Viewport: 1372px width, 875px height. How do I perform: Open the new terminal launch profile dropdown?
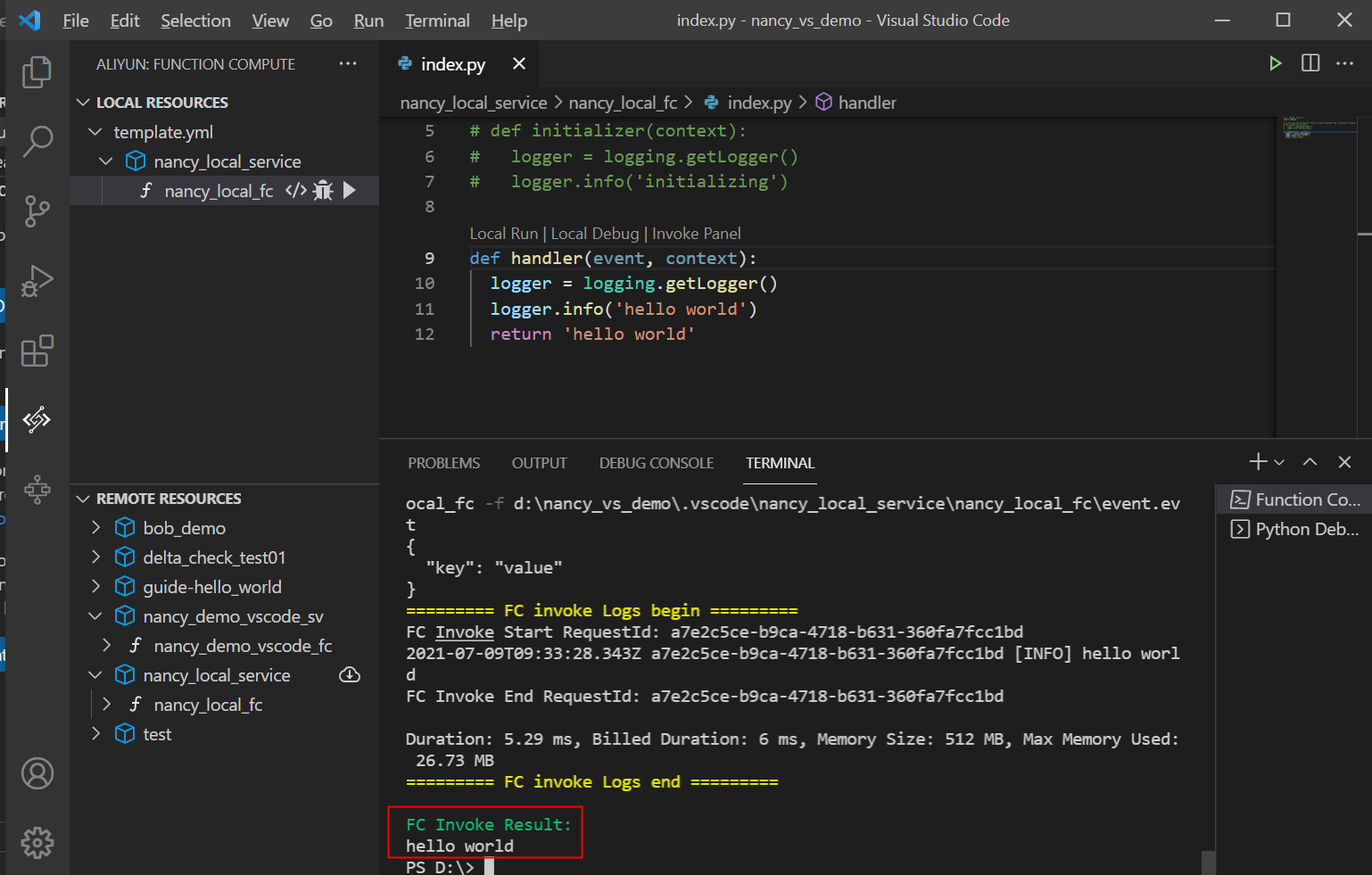click(1279, 462)
